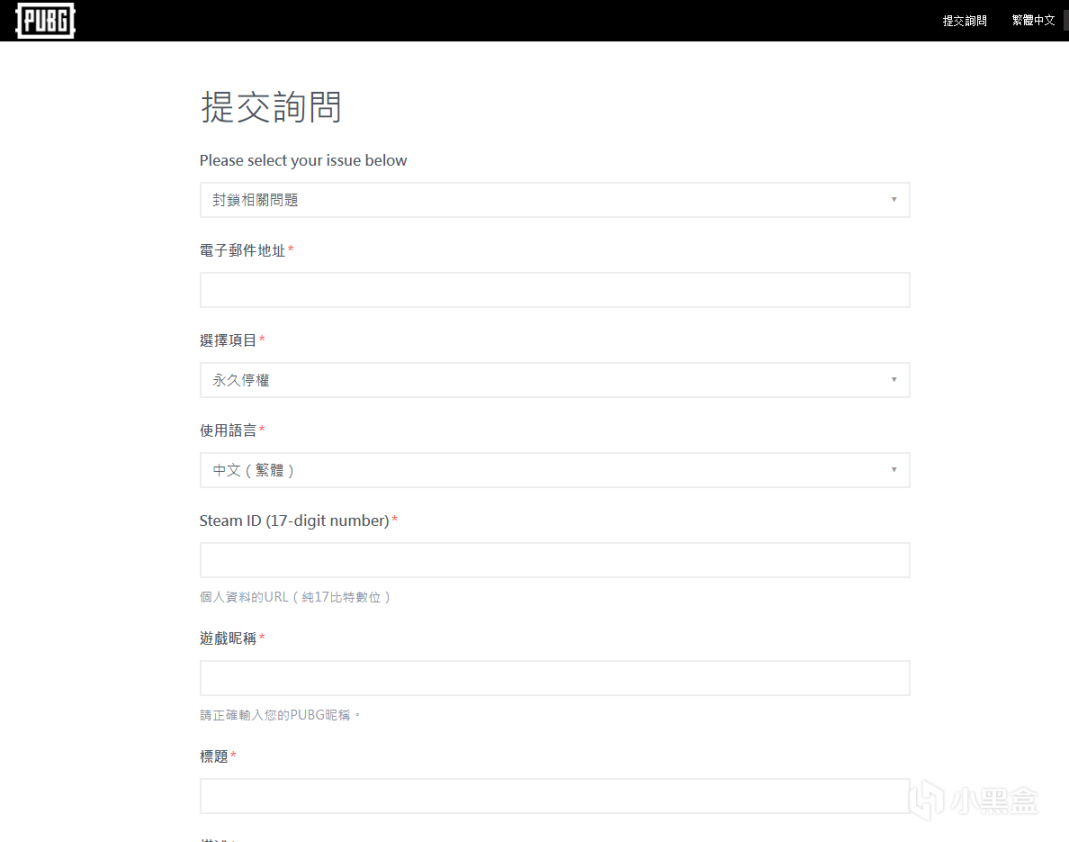Click the 遊戲昵稱 field label

pyautogui.click(x=228, y=638)
